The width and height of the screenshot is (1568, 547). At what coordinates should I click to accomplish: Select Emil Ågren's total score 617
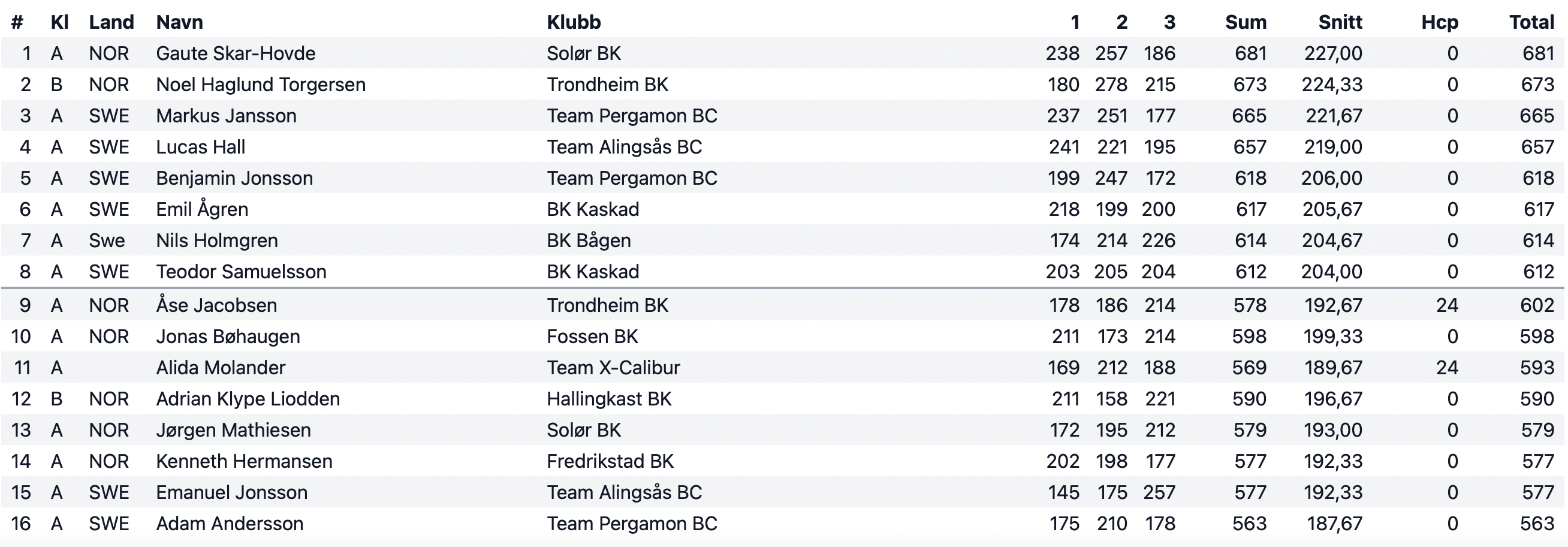[1539, 209]
